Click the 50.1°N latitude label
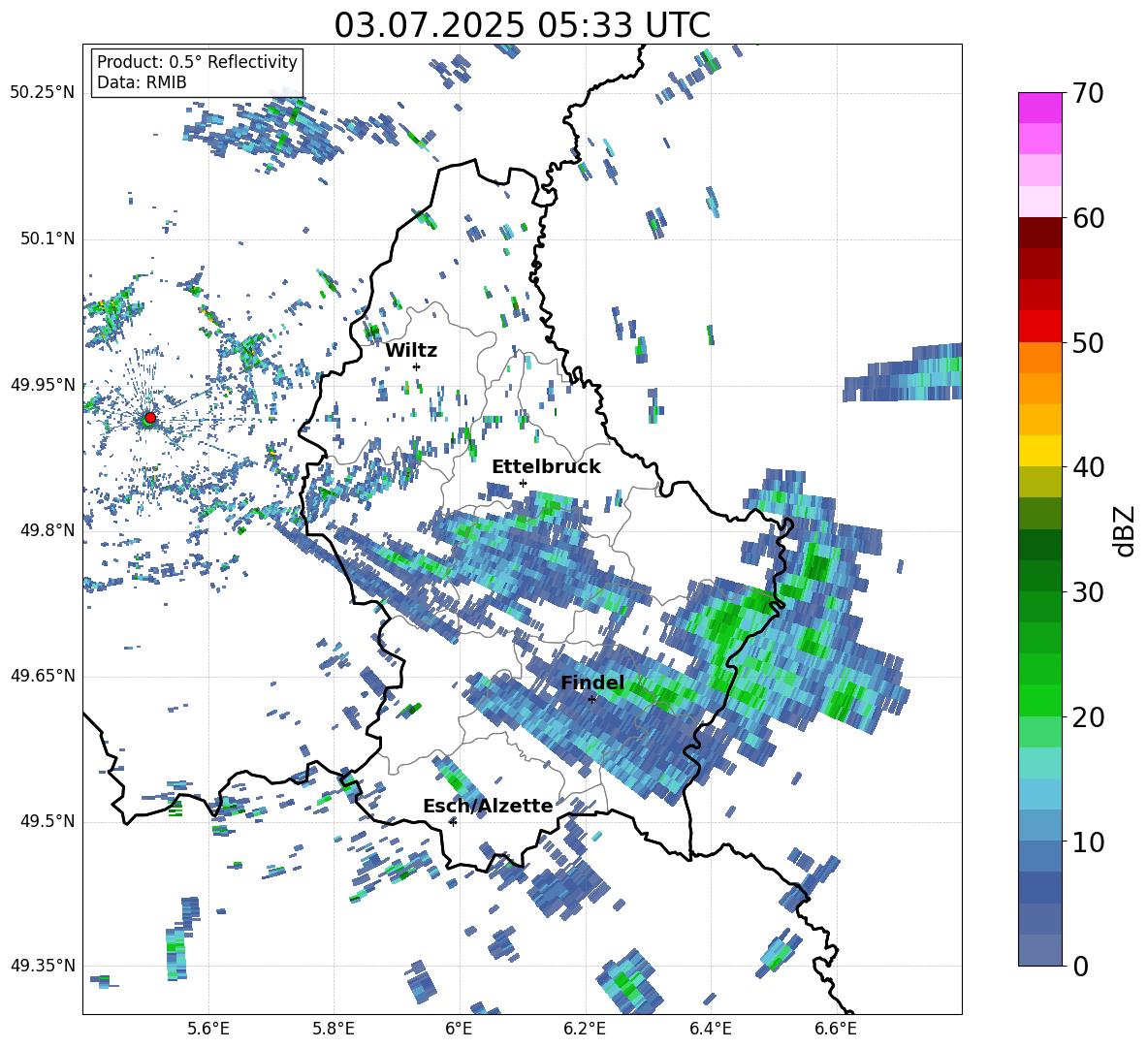This screenshot has height=1048, width=1148. [x=48, y=238]
